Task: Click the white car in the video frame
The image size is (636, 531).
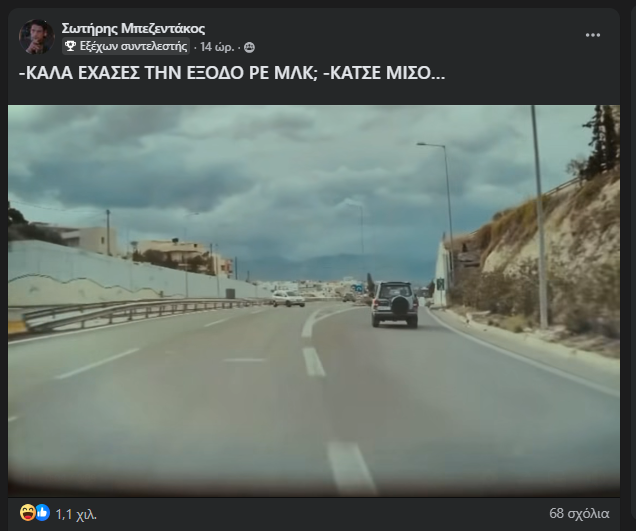Action: click(288, 299)
